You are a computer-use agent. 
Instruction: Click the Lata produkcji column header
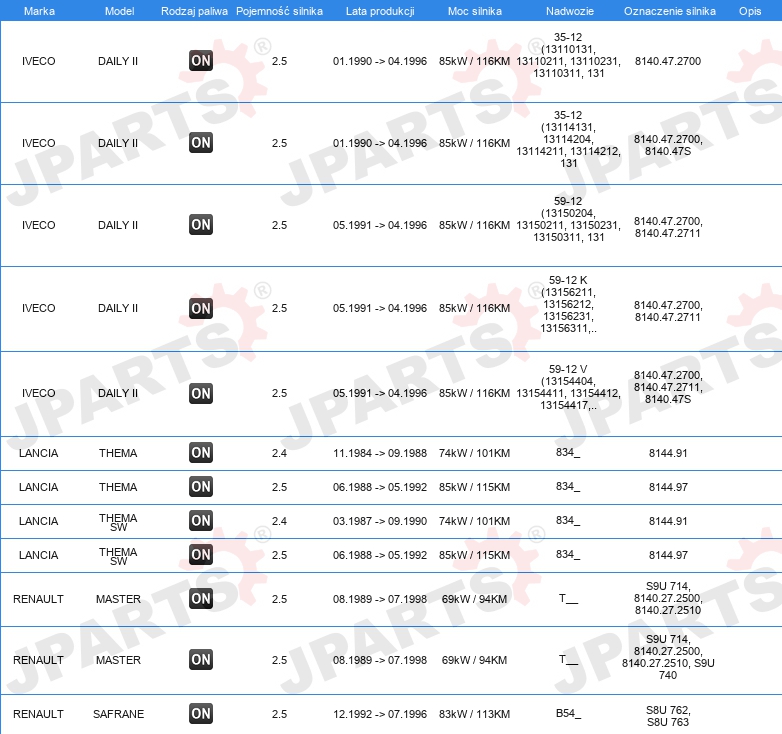[380, 11]
